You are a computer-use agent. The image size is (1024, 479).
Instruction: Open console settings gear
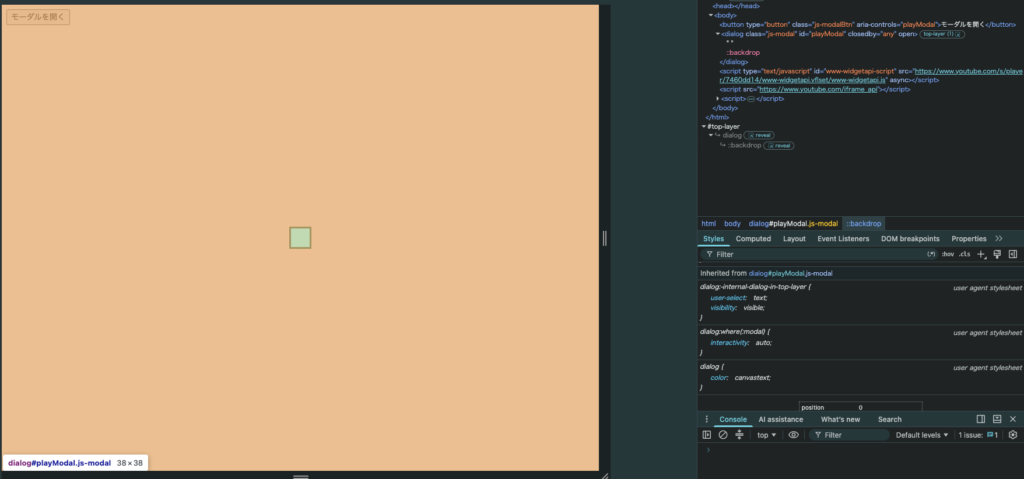tap(1013, 435)
